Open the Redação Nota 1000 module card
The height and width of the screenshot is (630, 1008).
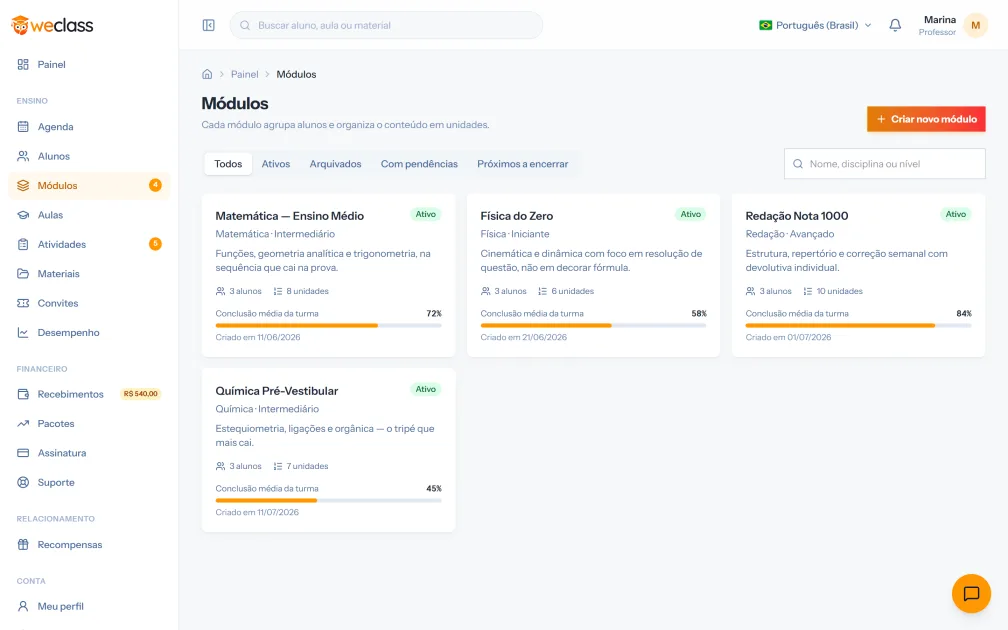coord(858,275)
